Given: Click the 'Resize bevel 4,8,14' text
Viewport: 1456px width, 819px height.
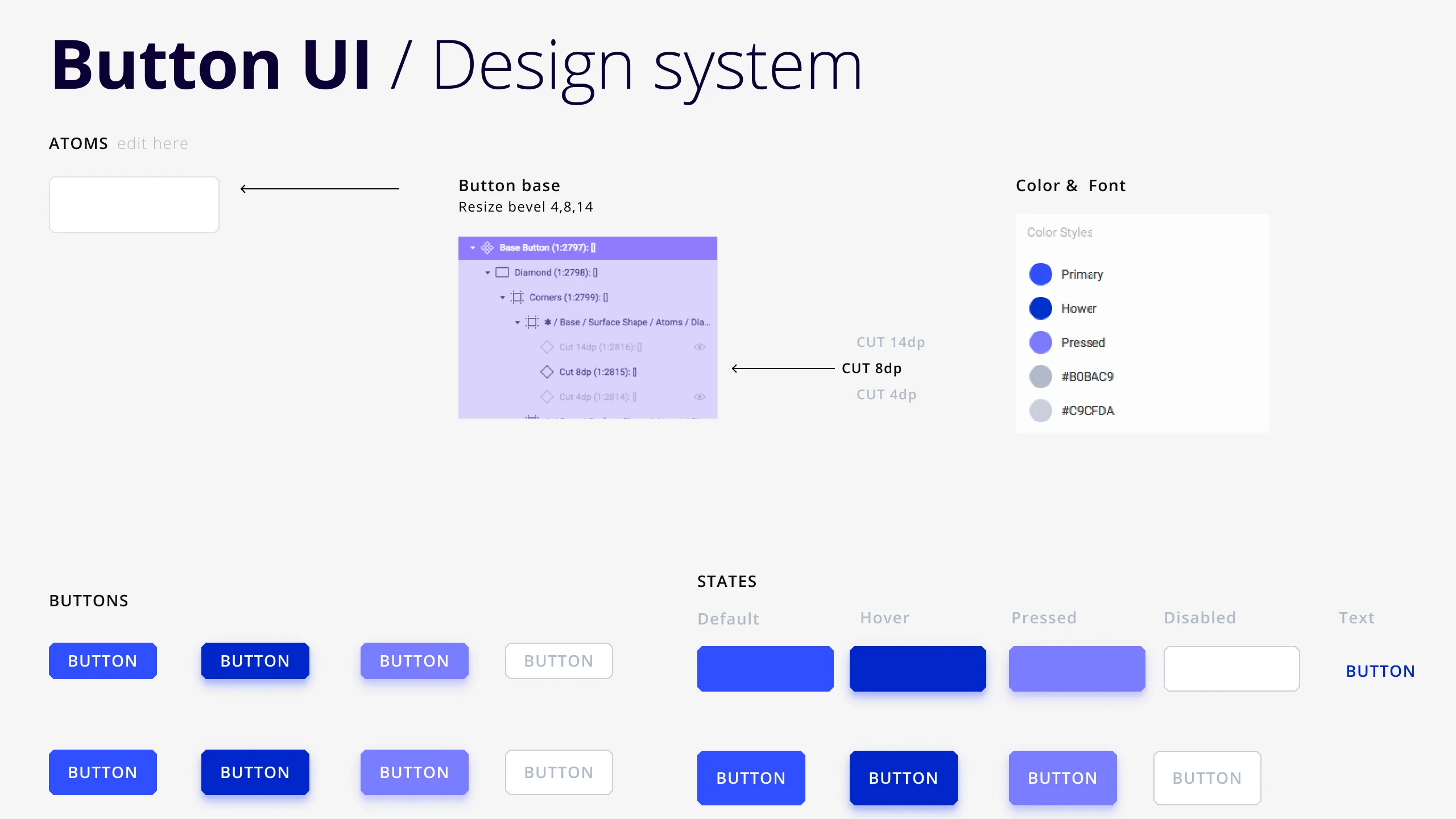Looking at the screenshot, I should pyautogui.click(x=526, y=207).
